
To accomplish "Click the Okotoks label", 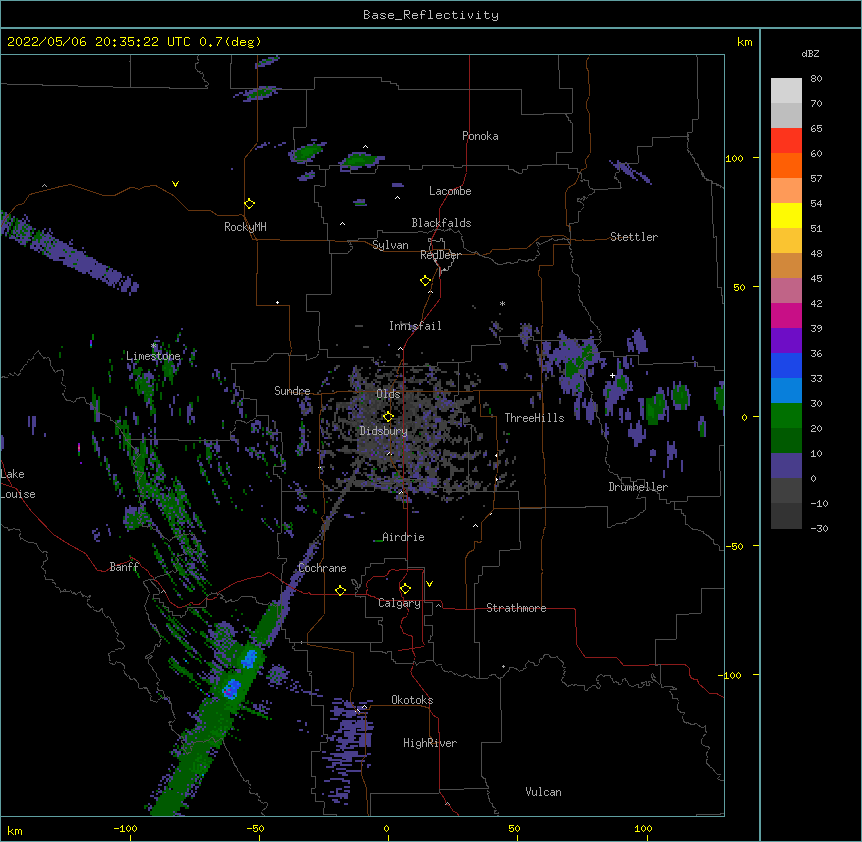I will tap(412, 700).
